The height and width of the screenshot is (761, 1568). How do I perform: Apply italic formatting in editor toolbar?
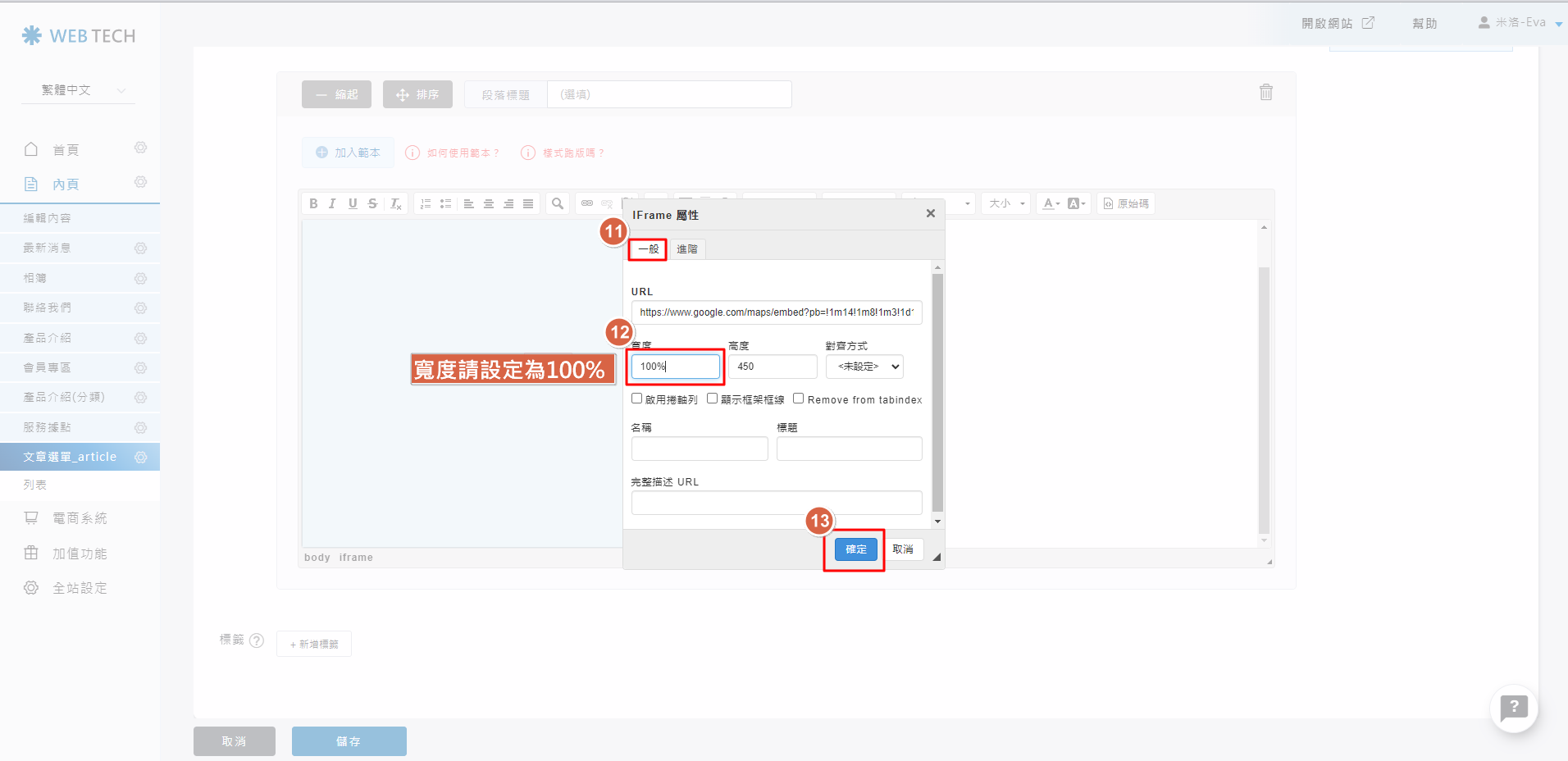tap(332, 203)
